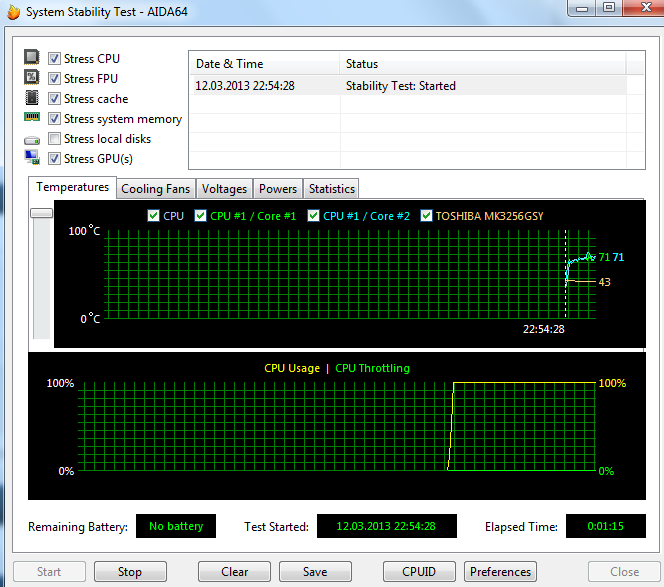
Task: Click the vertical graph scale slider handle
Action: [42, 213]
